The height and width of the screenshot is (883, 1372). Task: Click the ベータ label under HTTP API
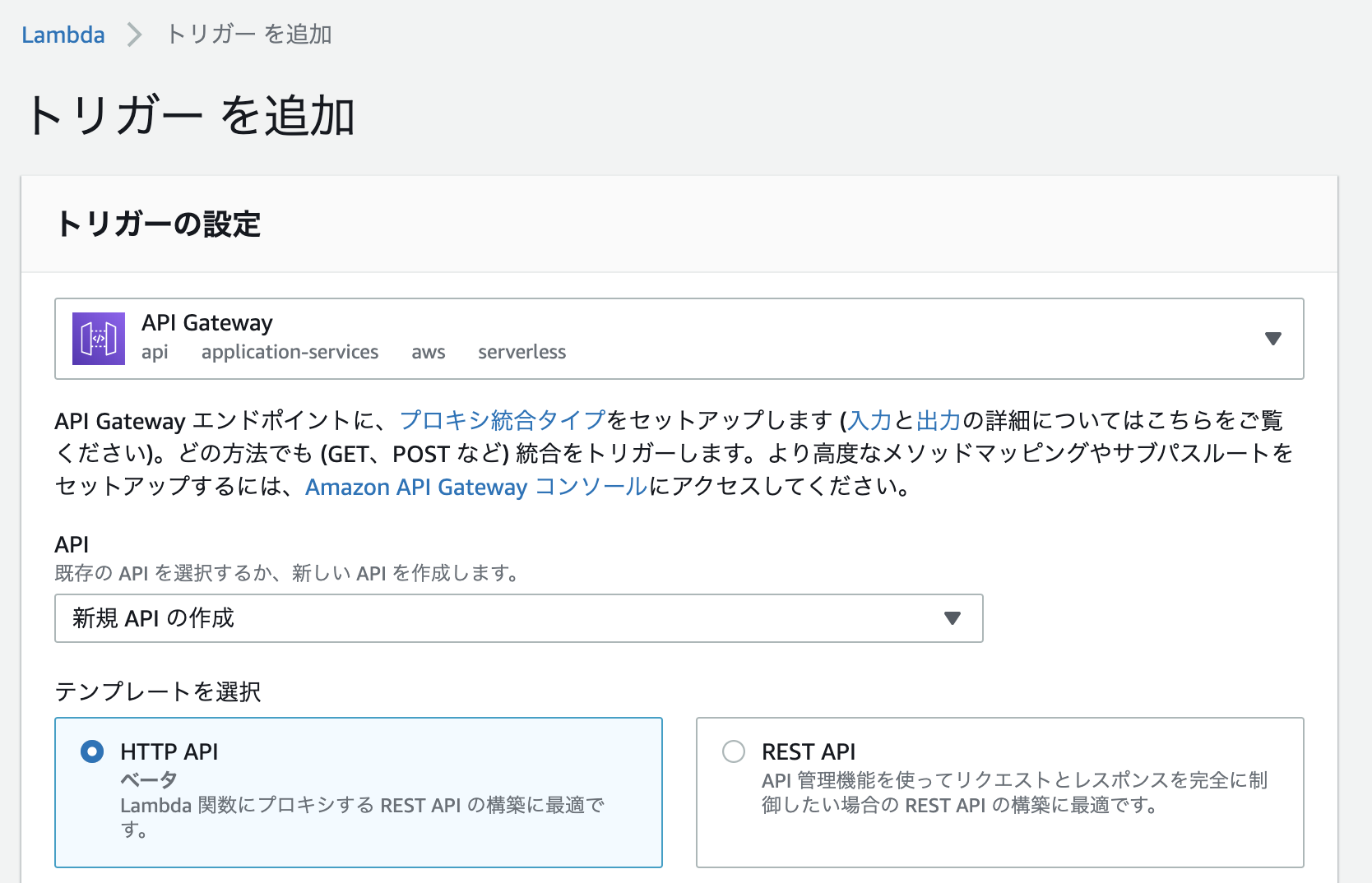149,779
